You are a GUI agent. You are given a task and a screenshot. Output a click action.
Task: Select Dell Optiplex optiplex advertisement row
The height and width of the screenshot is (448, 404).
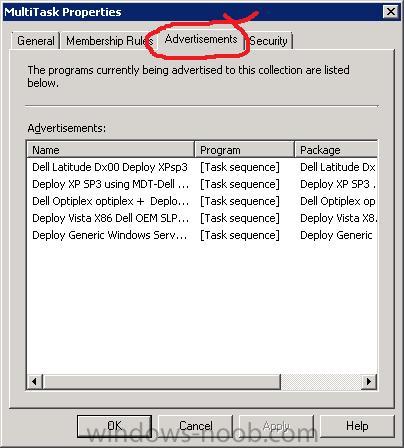pyautogui.click(x=202, y=201)
